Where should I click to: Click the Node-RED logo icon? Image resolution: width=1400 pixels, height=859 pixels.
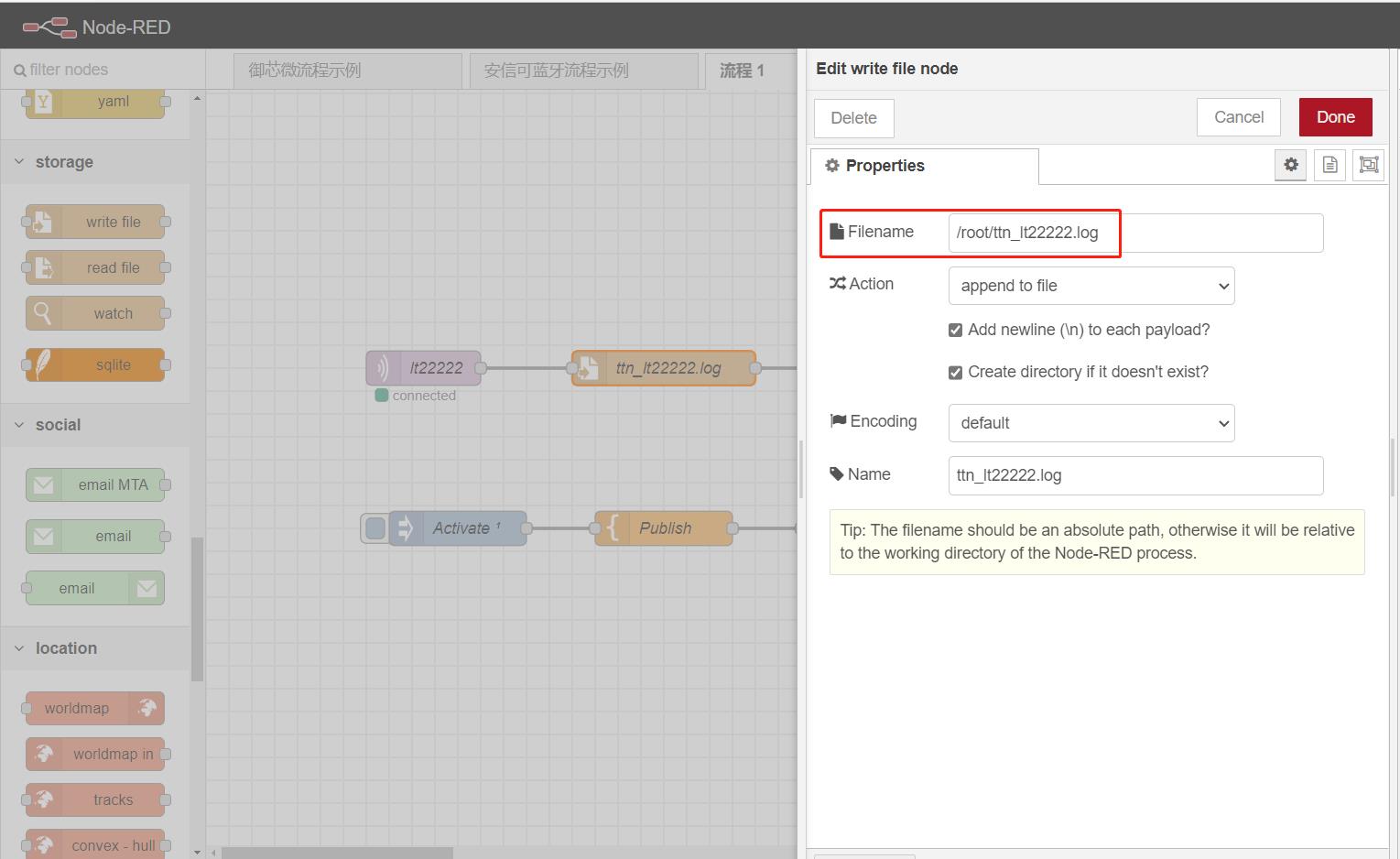49,27
